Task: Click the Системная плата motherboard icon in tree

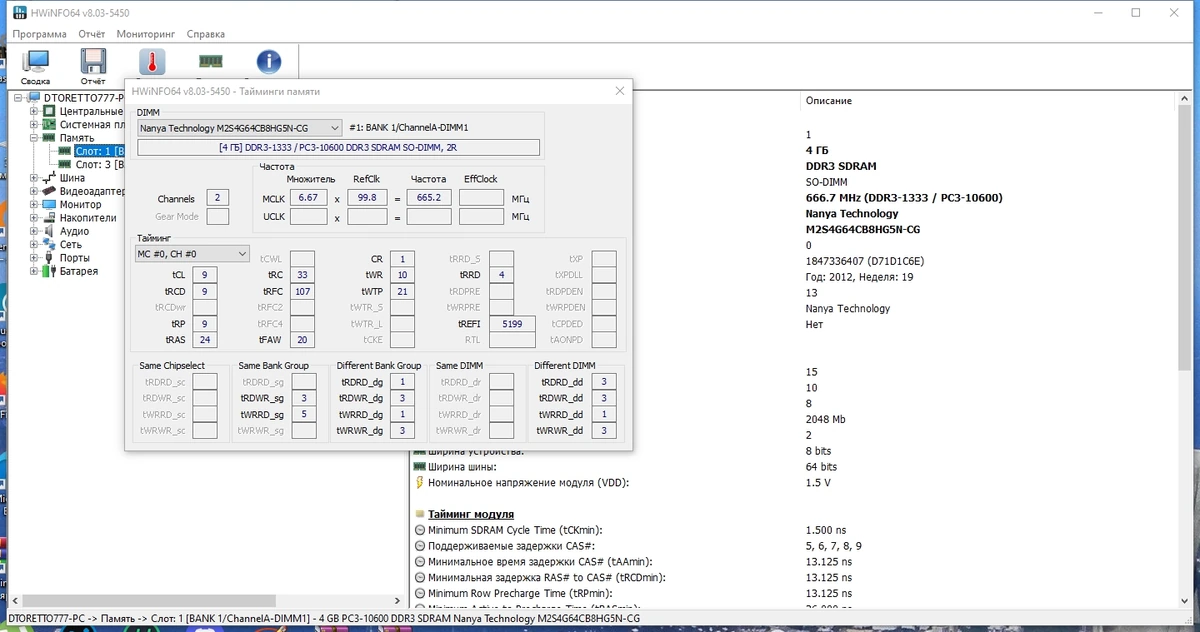Action: pyautogui.click(x=50, y=124)
